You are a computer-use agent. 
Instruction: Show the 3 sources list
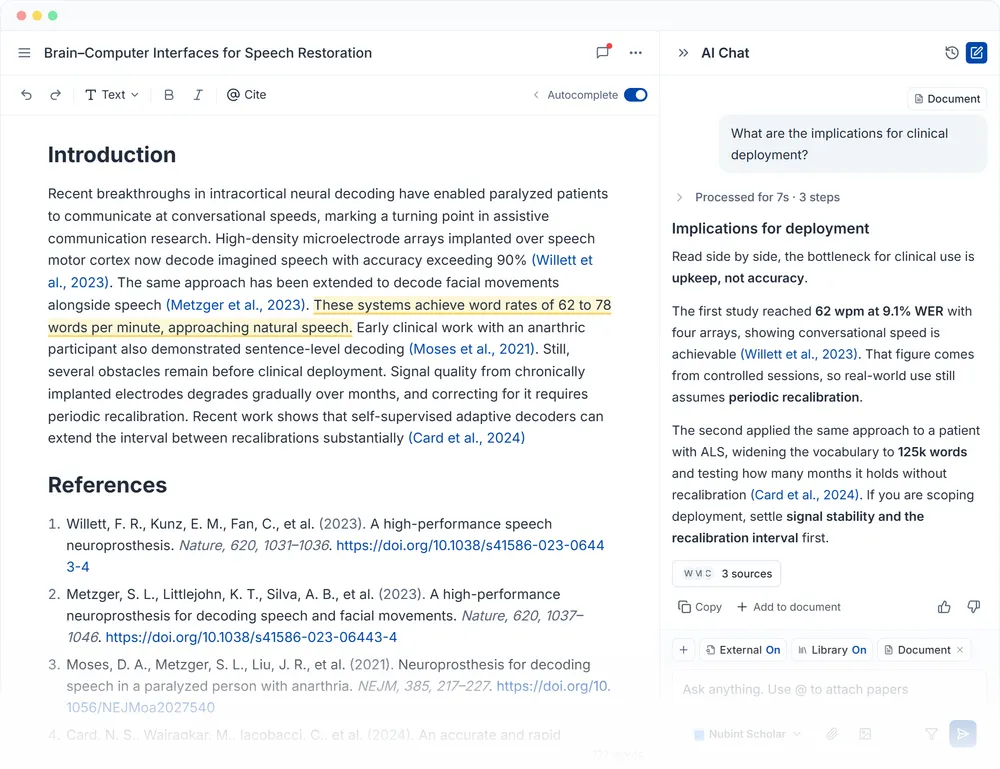coord(726,573)
